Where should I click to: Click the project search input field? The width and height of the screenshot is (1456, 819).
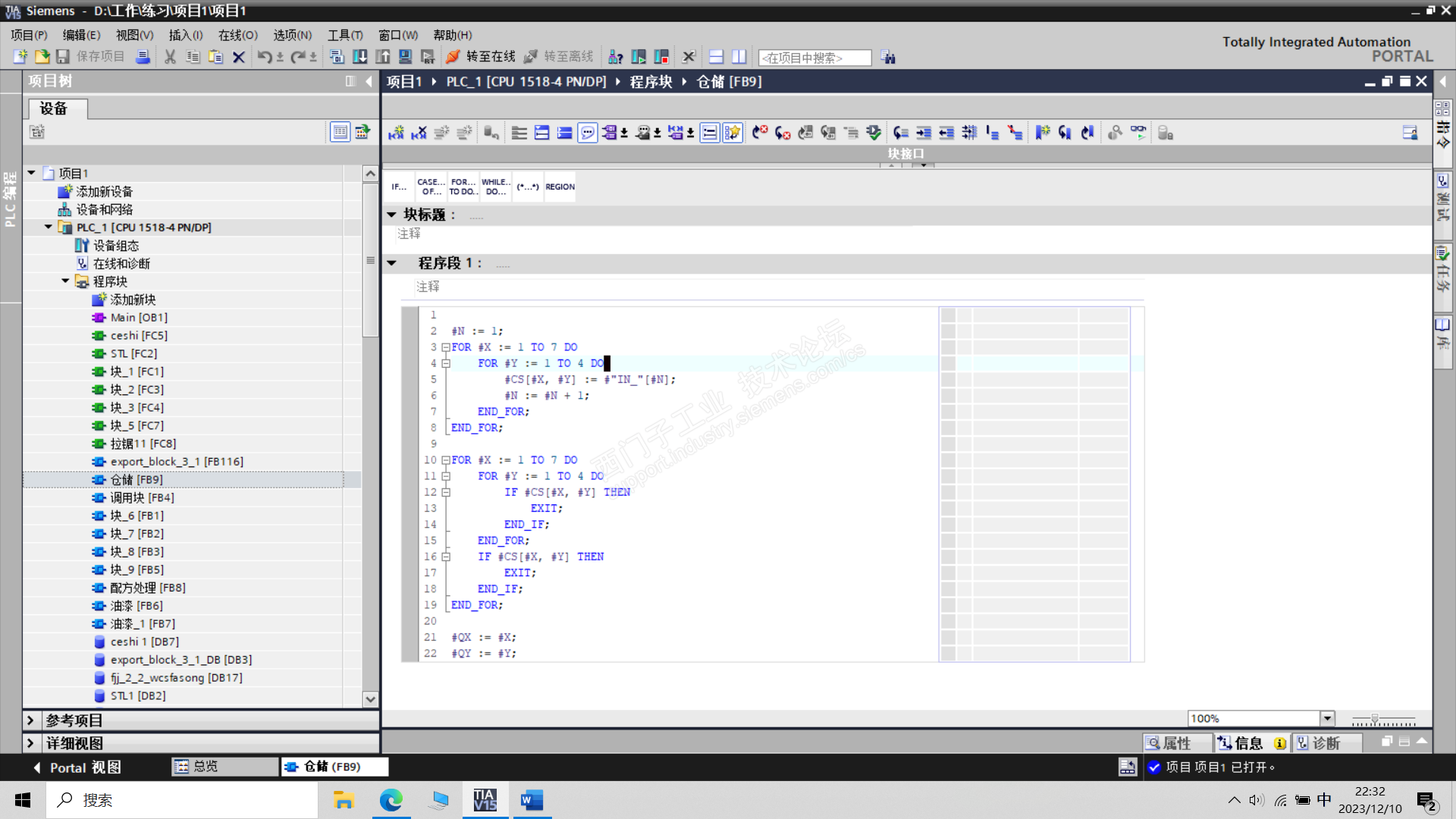click(x=814, y=58)
